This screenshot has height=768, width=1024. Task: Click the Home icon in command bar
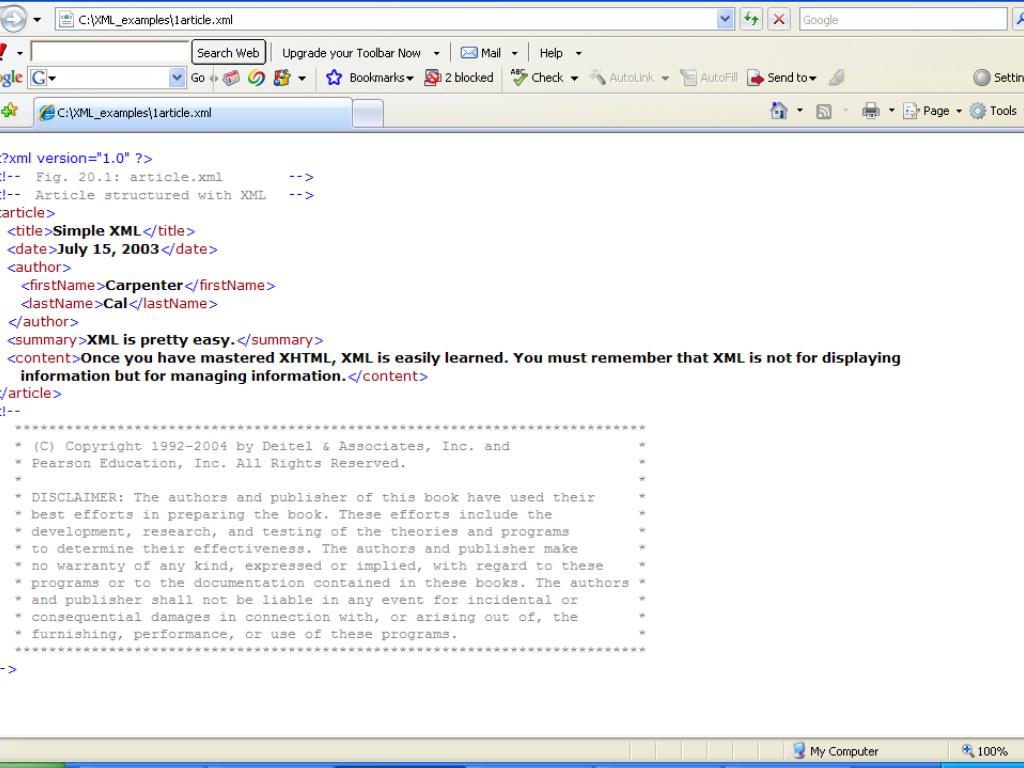pos(778,111)
